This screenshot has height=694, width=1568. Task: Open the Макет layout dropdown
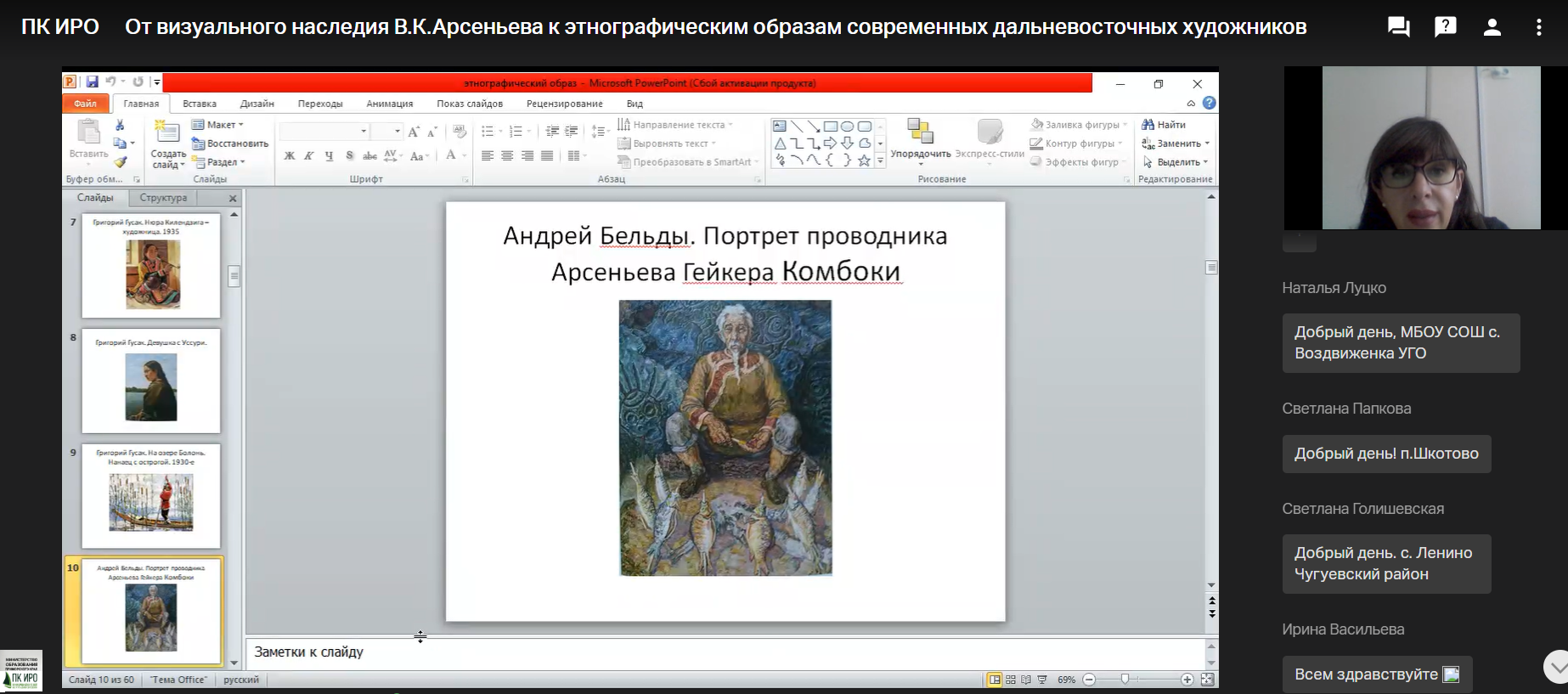click(217, 125)
